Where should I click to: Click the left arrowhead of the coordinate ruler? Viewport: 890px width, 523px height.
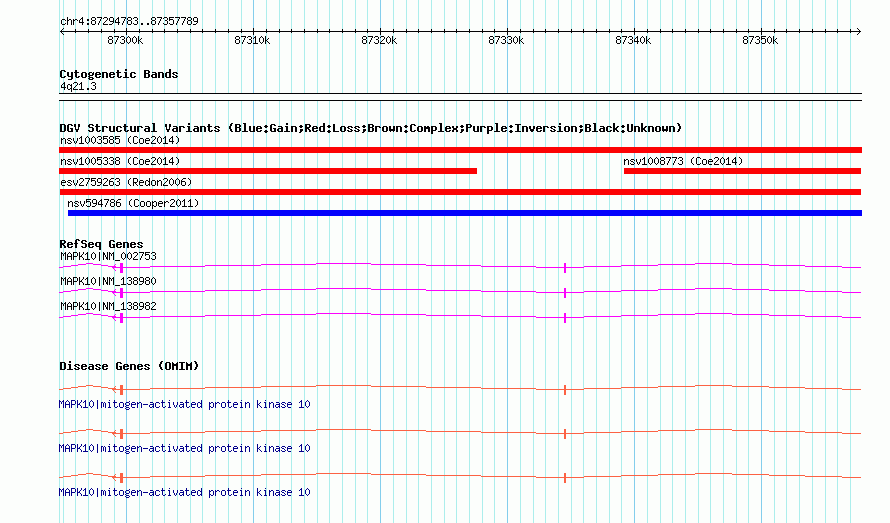click(x=62, y=32)
